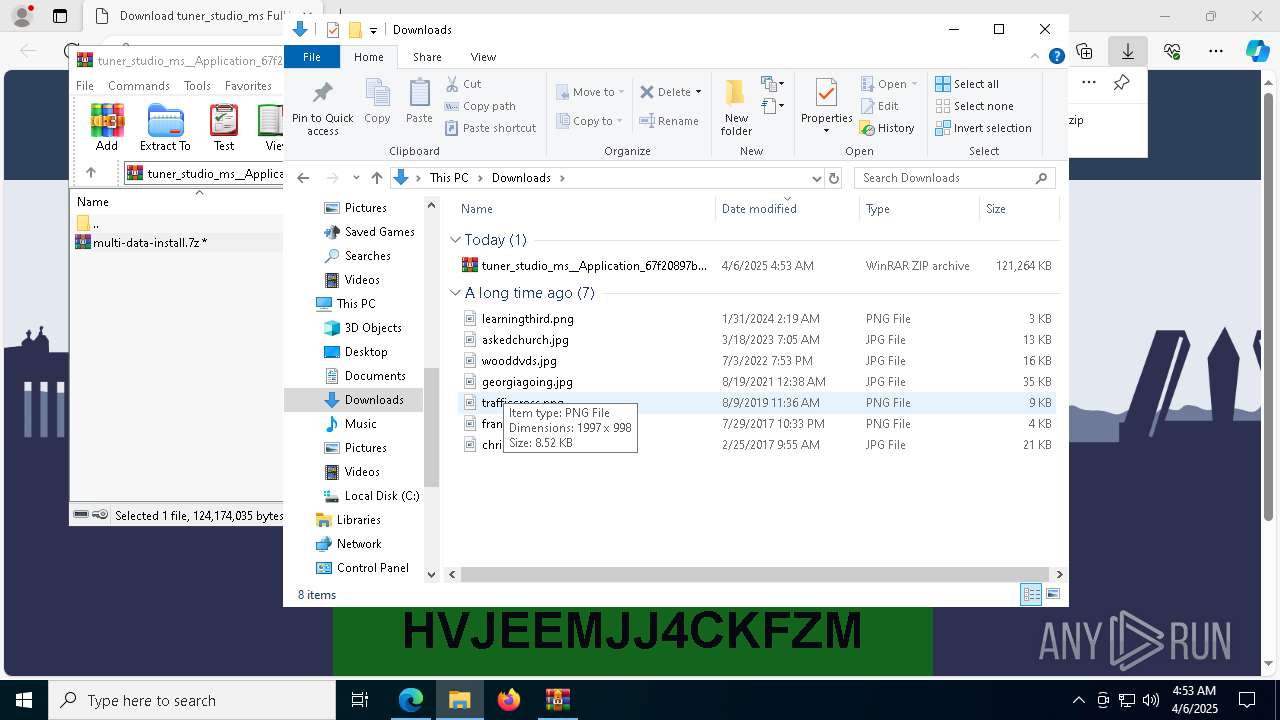Open Microsoft Edge from taskbar
The height and width of the screenshot is (720, 1280).
[411, 700]
